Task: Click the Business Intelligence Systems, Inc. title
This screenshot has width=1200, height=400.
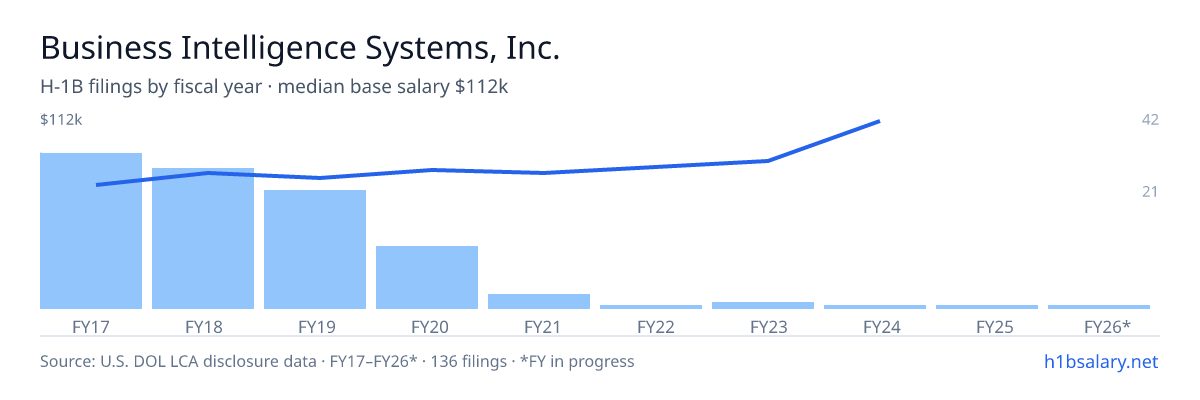Action: (300, 48)
